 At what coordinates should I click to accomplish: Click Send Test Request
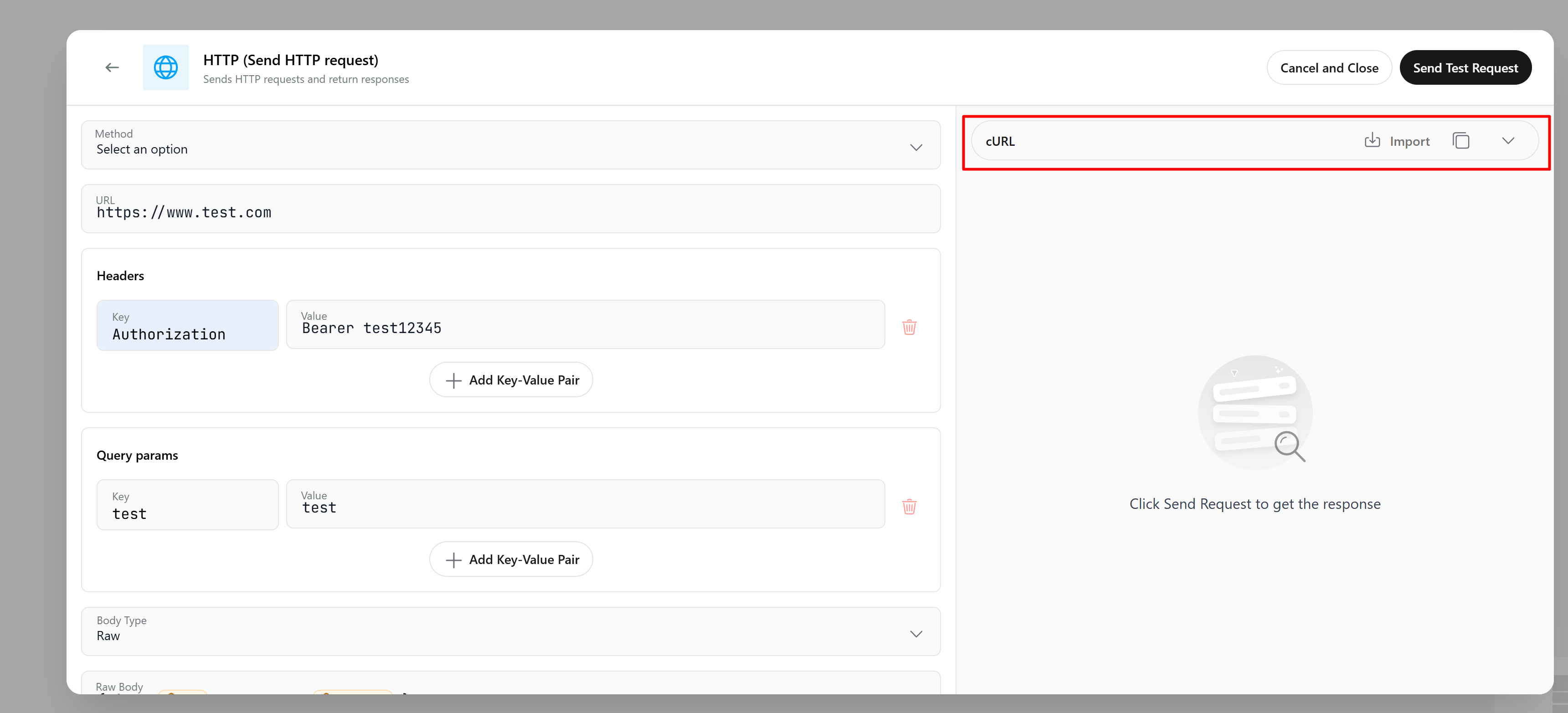(x=1465, y=67)
